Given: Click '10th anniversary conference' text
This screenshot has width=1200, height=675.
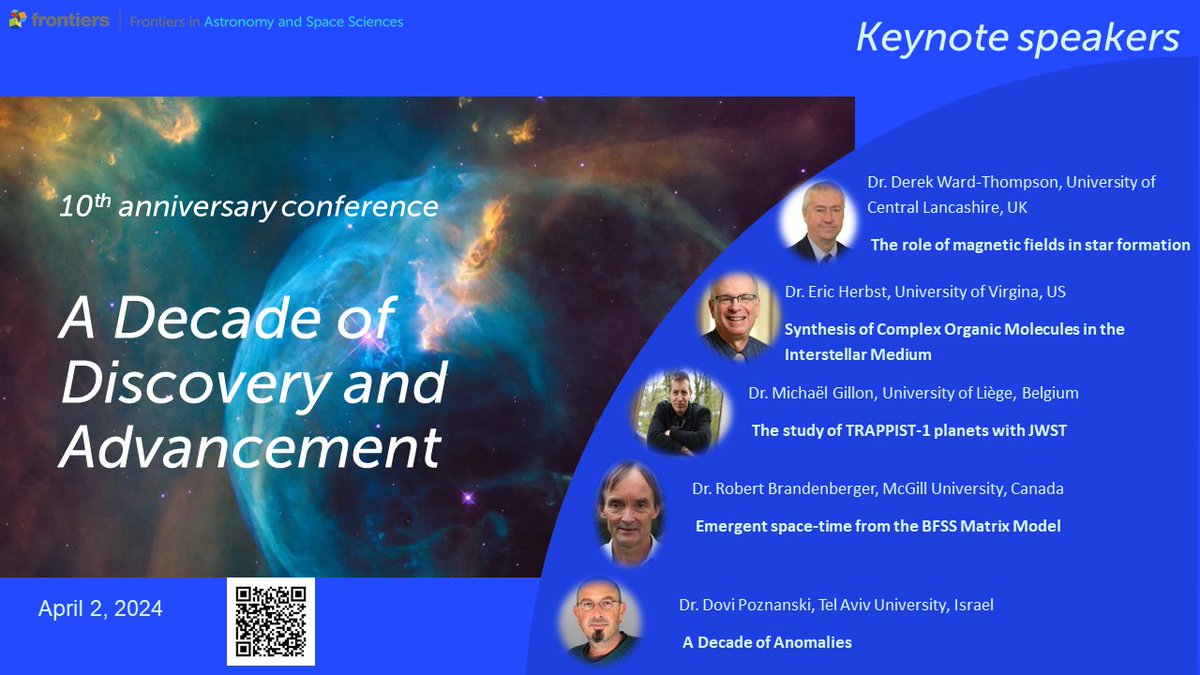Looking at the screenshot, I should 248,206.
